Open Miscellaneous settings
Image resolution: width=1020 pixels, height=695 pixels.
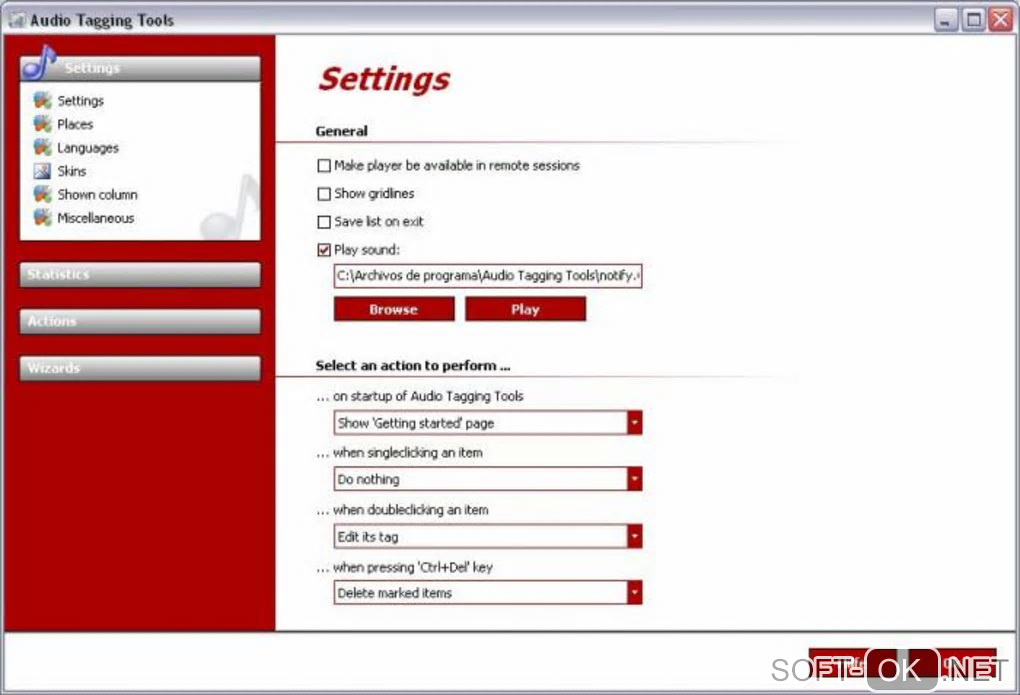point(96,218)
